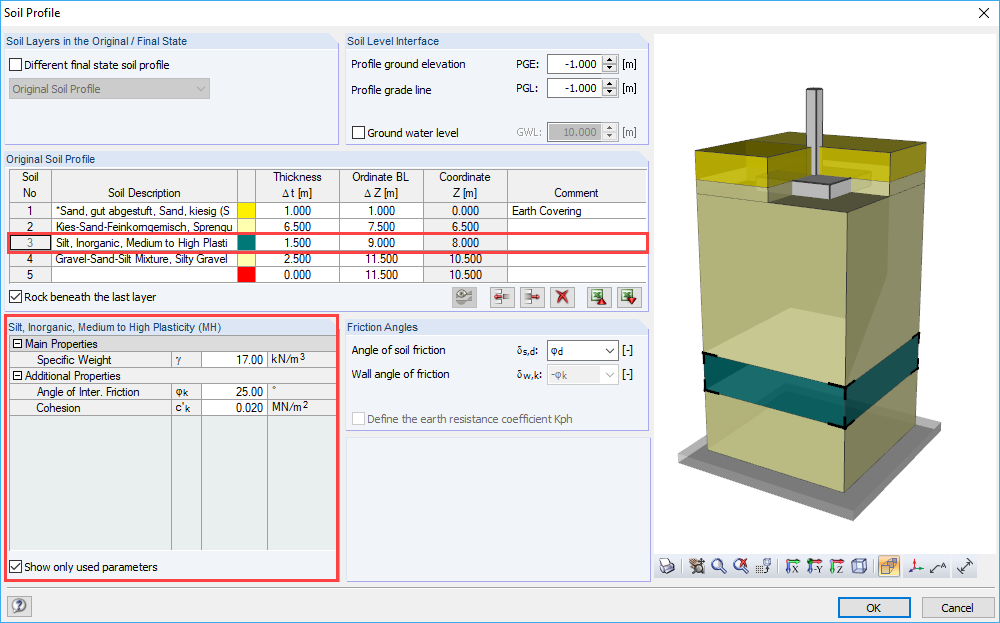1000x623 pixels.
Task: Click the magnifier with red X icon
Action: pos(740,566)
